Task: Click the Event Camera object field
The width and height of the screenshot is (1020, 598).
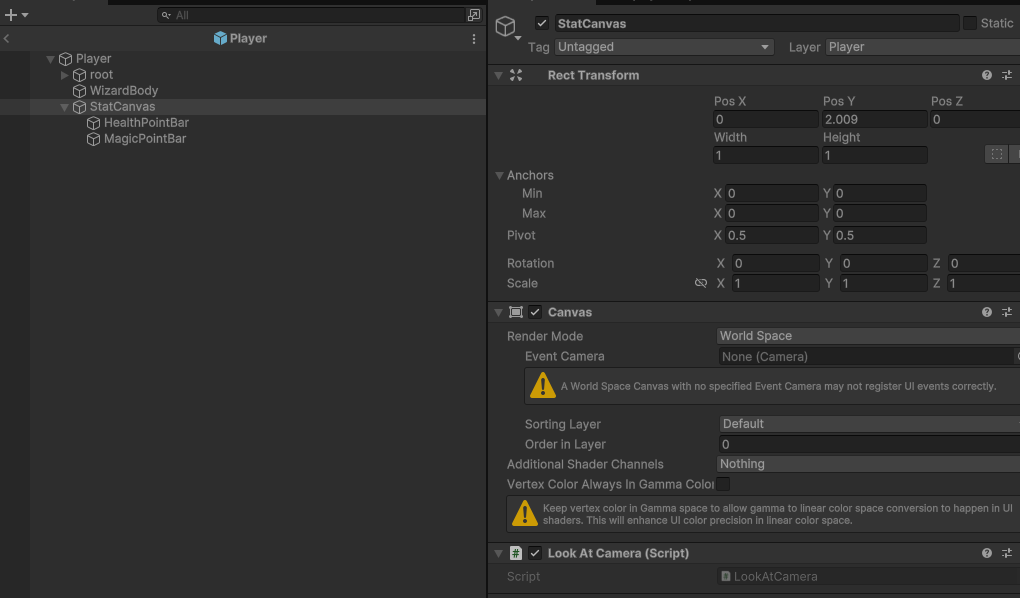Action: click(x=869, y=357)
